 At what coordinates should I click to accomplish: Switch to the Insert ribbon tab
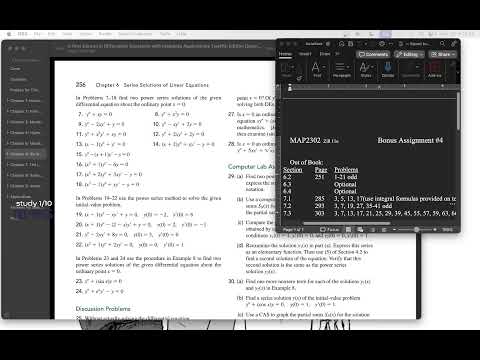[x=305, y=54]
